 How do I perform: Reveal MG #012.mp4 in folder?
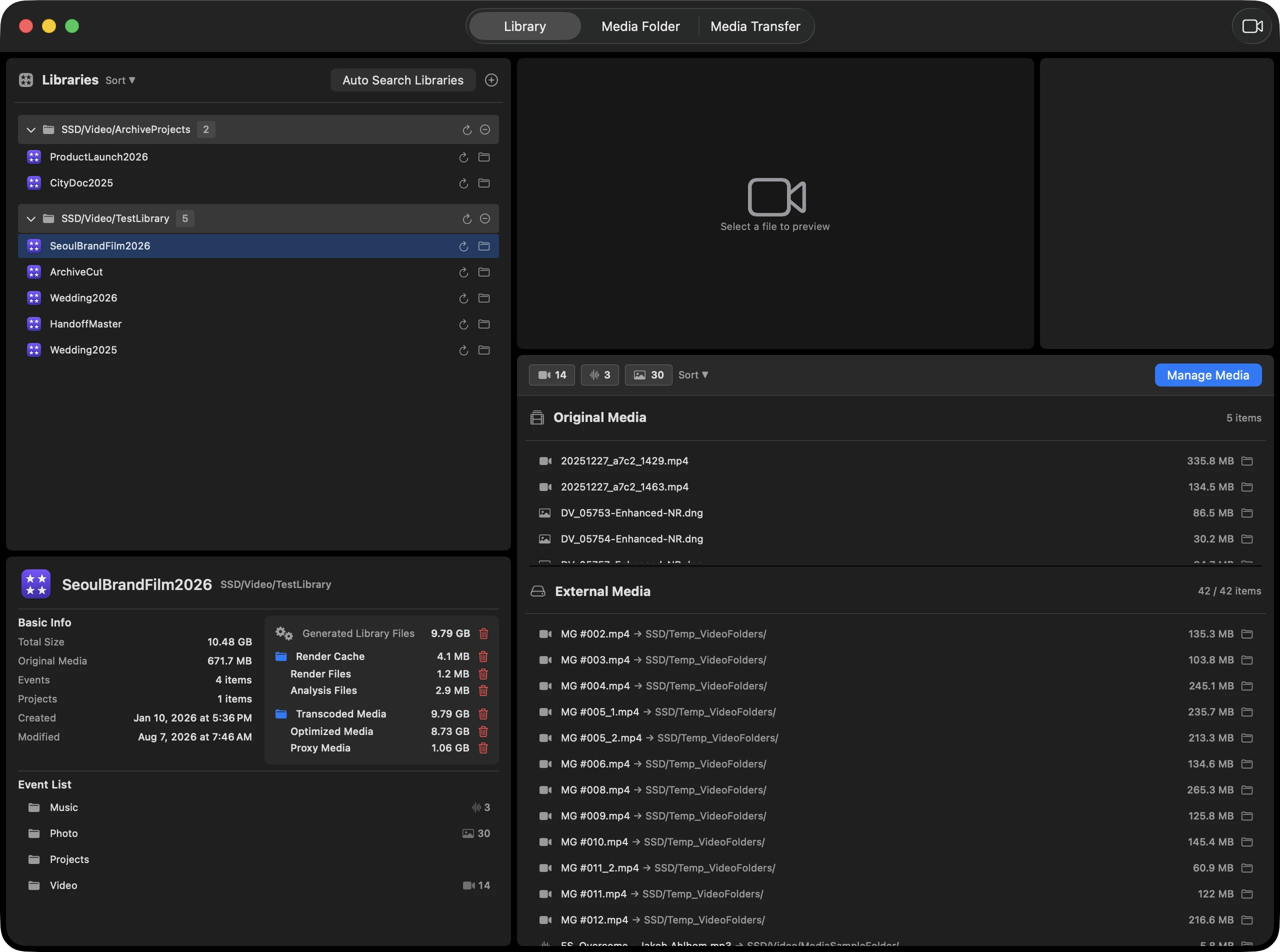tap(1247, 919)
